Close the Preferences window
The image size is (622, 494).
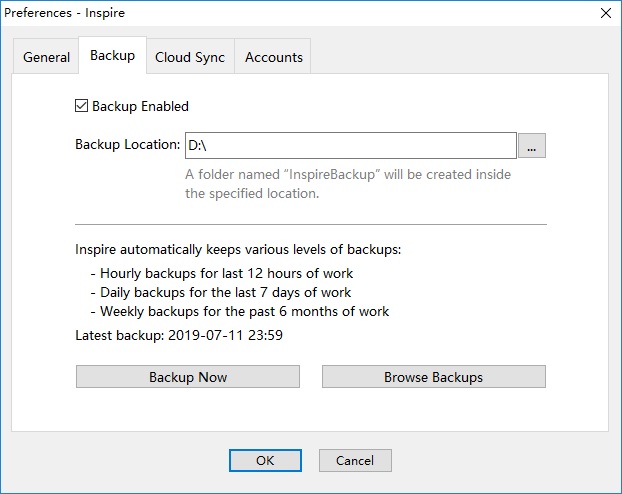click(606, 13)
